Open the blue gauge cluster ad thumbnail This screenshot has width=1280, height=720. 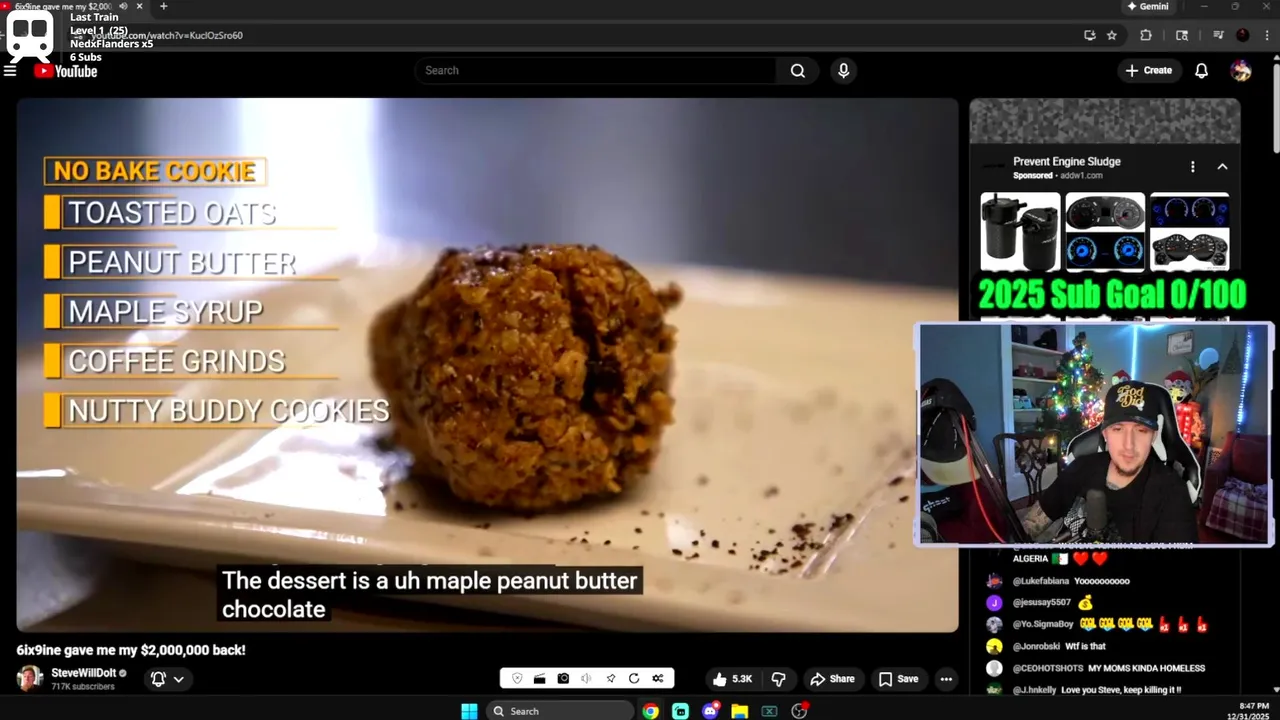point(1189,232)
